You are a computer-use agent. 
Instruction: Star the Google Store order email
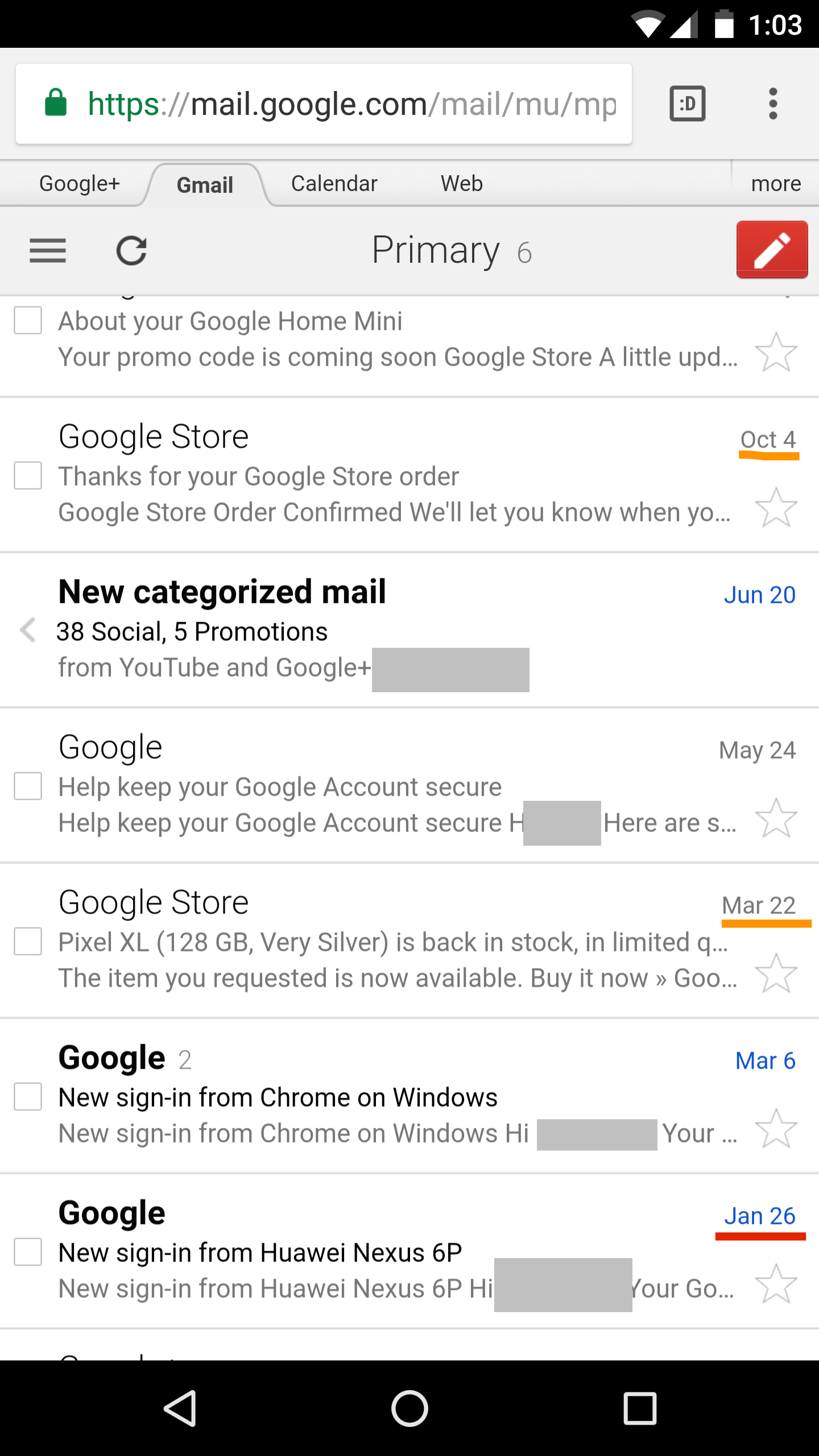tap(776, 507)
